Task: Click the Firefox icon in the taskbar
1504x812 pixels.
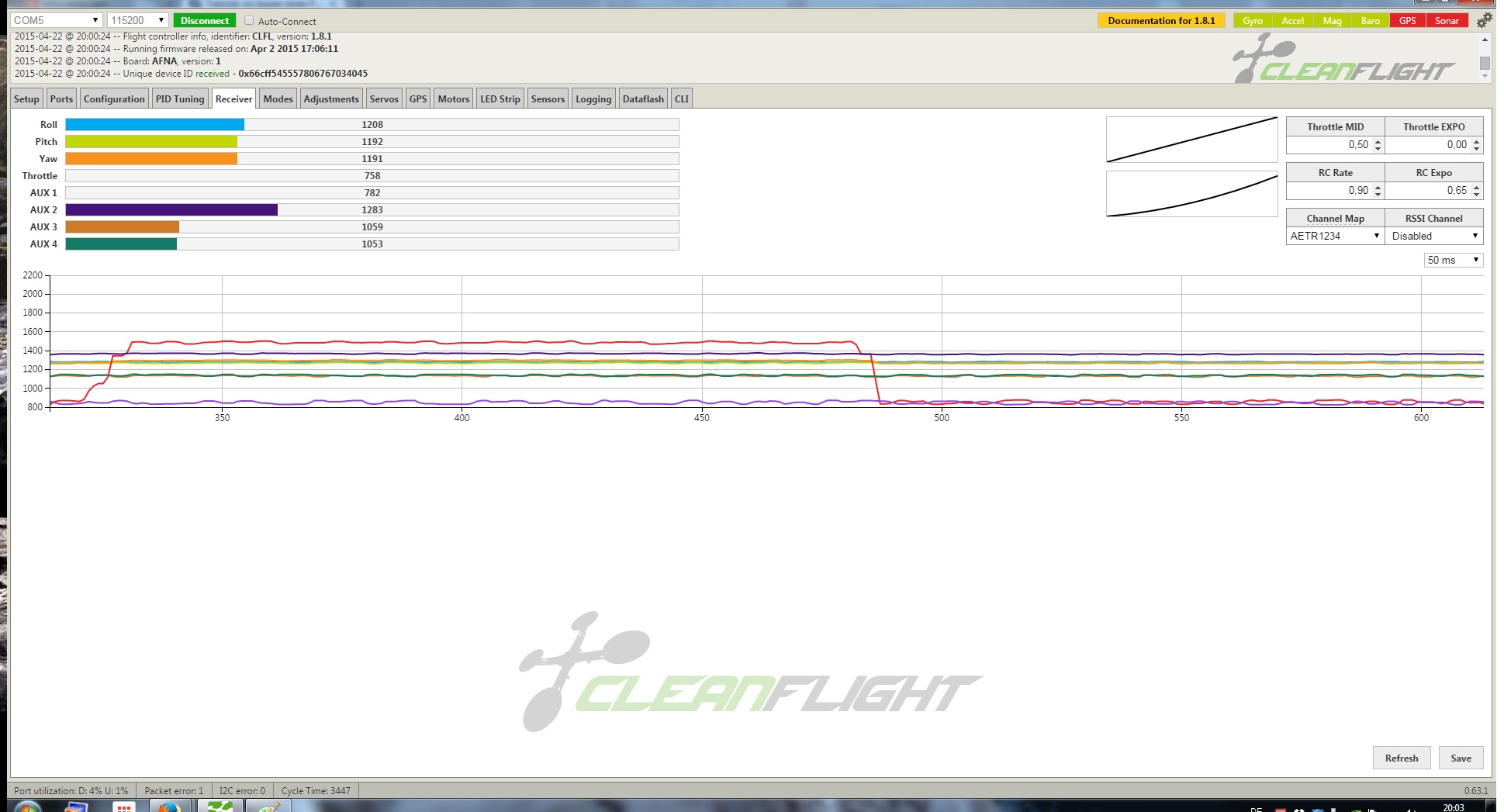Action: 168,807
